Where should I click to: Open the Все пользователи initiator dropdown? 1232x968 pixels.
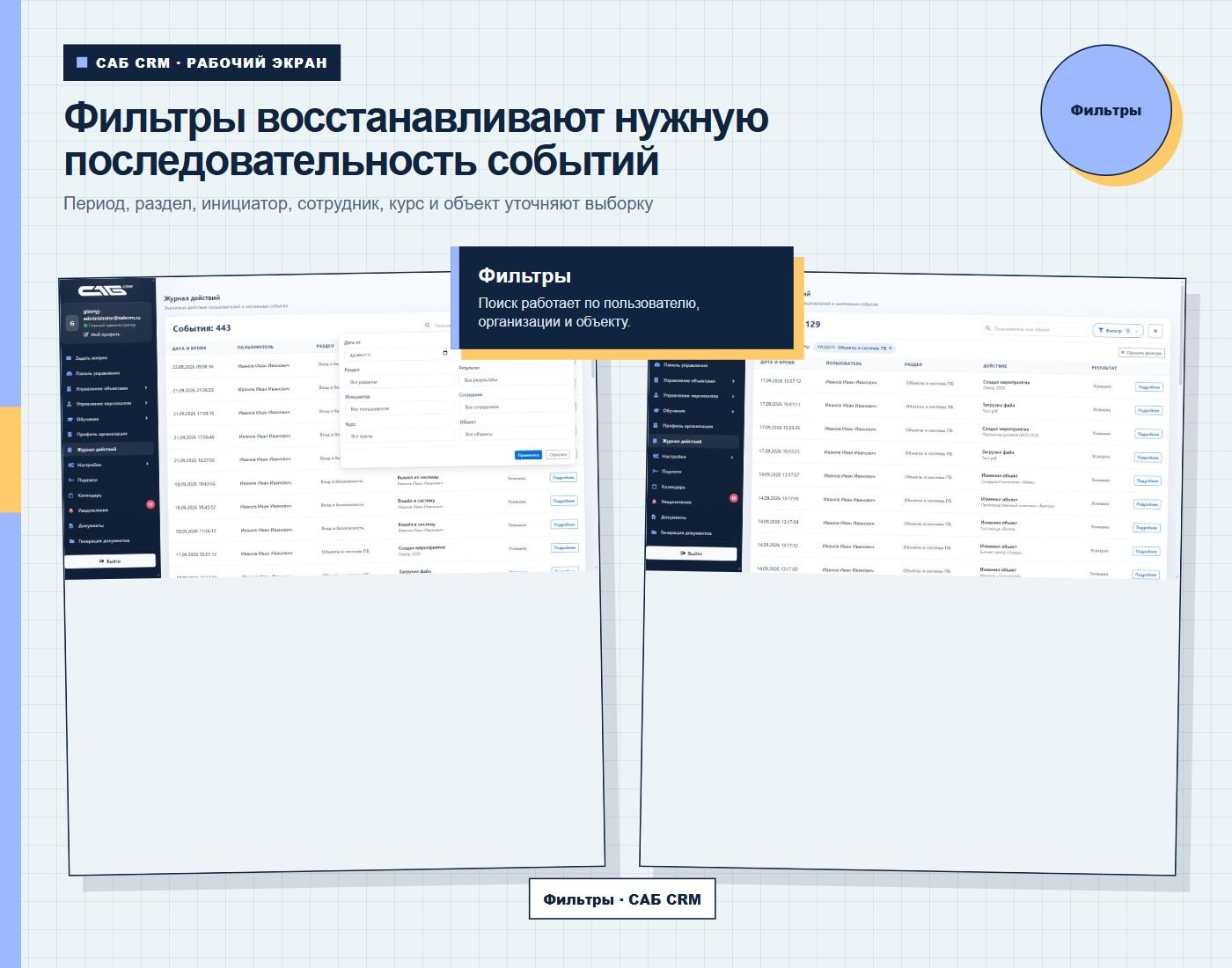point(400,409)
